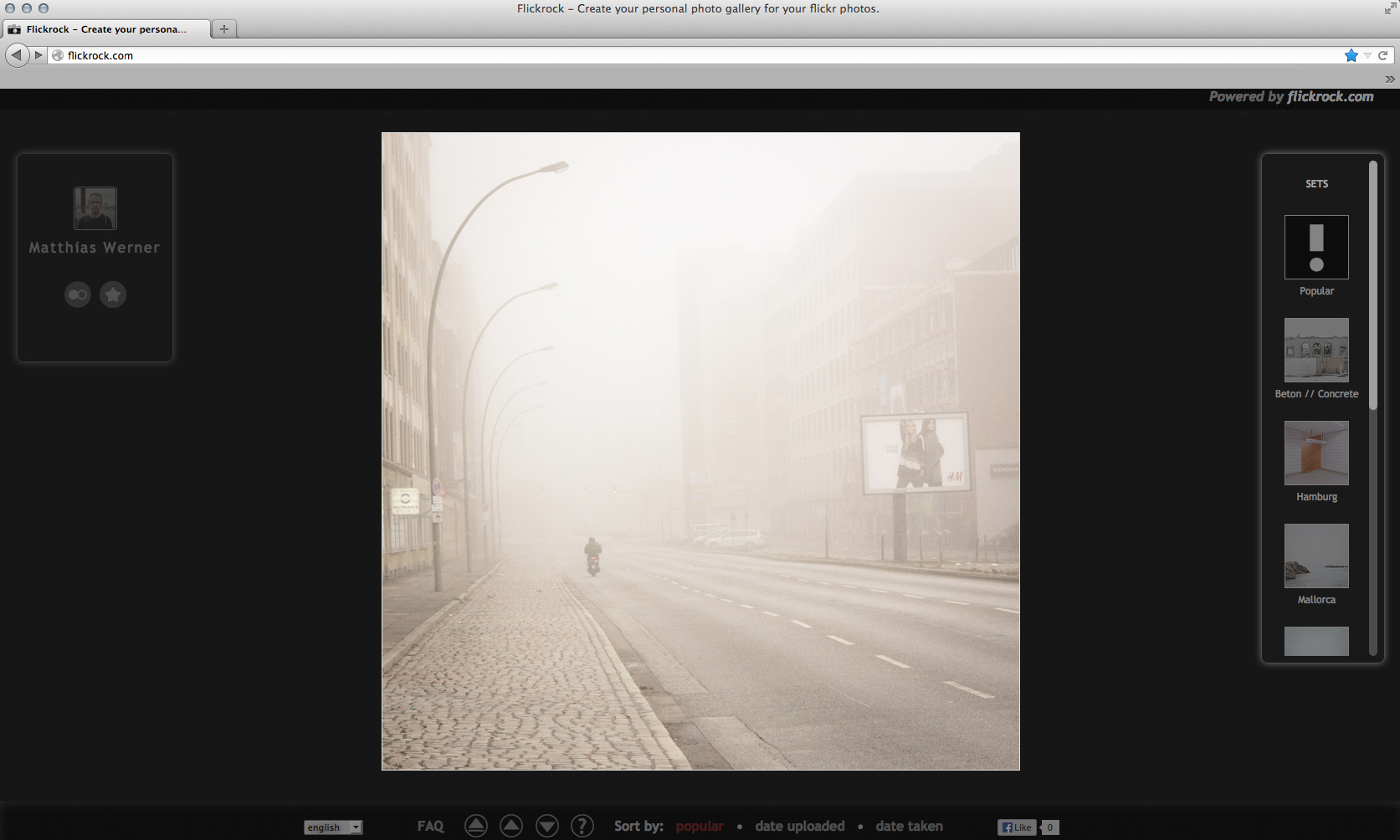Open the english language dropdown
1400x840 pixels.
pyautogui.click(x=333, y=827)
